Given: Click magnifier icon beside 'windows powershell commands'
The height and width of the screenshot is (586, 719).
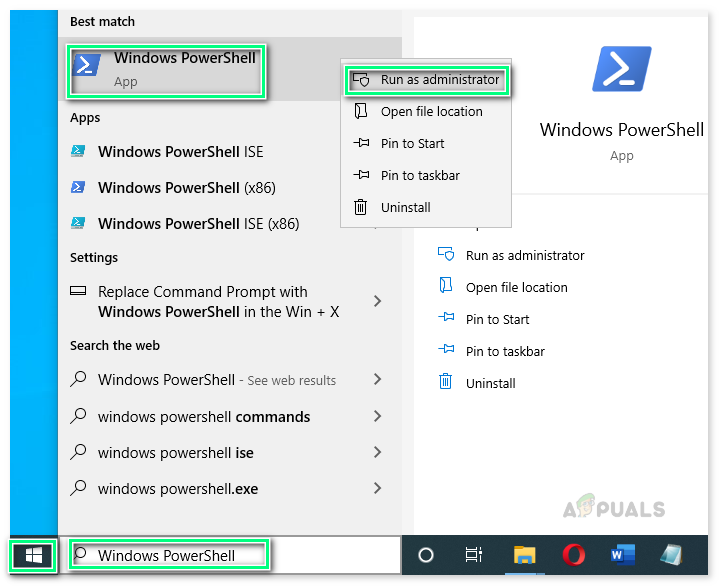Looking at the screenshot, I should [78, 415].
